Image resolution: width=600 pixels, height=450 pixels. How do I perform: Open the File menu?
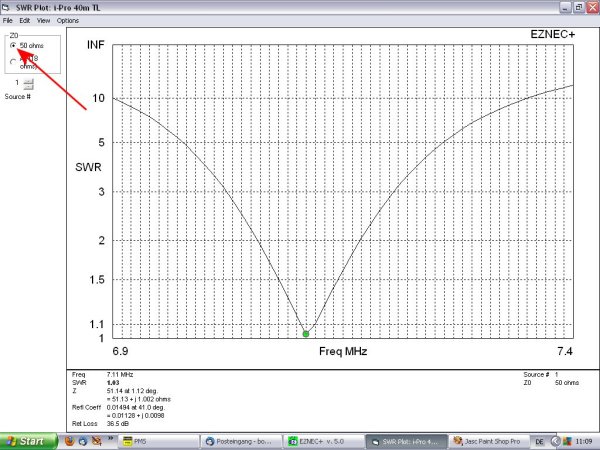point(7,21)
